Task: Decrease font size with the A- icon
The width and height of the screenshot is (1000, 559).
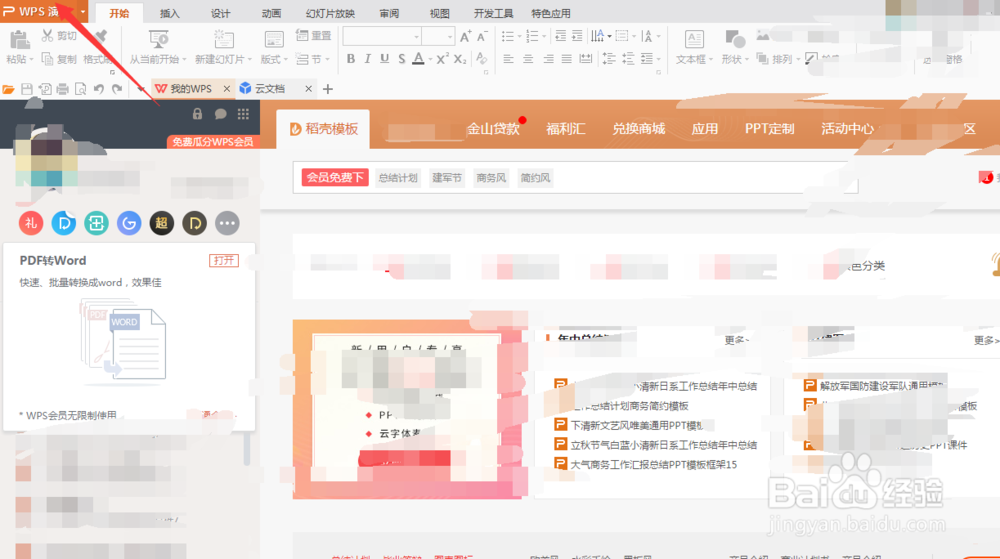Action: click(482, 36)
